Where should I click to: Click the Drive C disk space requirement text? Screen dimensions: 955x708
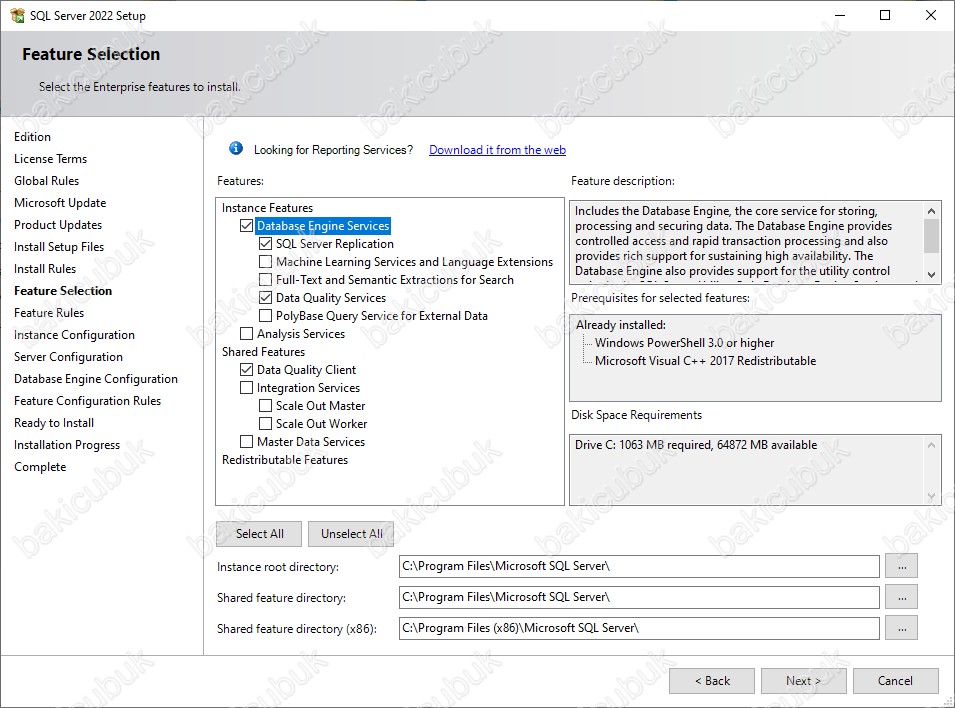(696, 445)
